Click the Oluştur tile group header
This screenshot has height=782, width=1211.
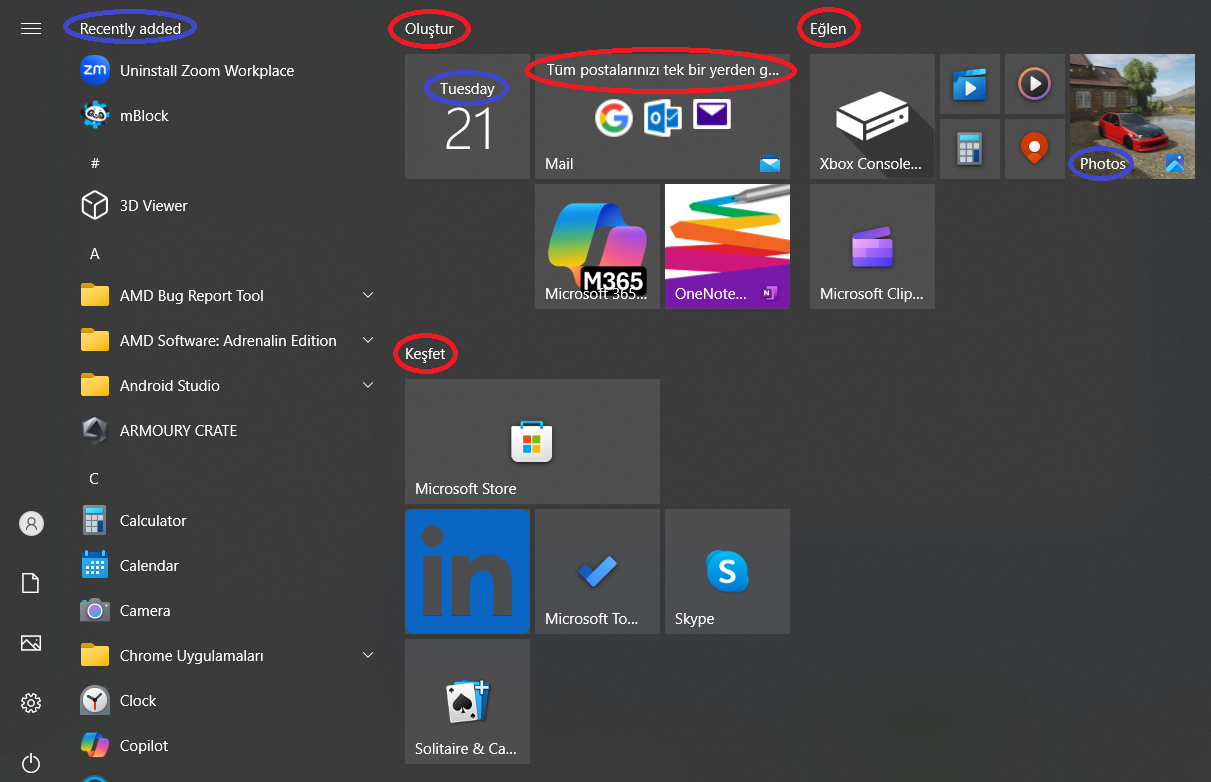tap(429, 29)
